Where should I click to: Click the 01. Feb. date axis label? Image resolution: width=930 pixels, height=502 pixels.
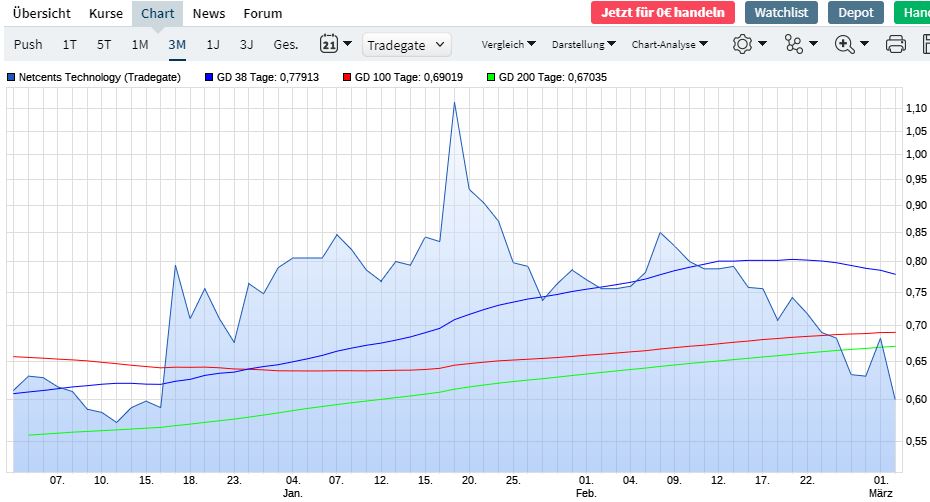[586, 487]
